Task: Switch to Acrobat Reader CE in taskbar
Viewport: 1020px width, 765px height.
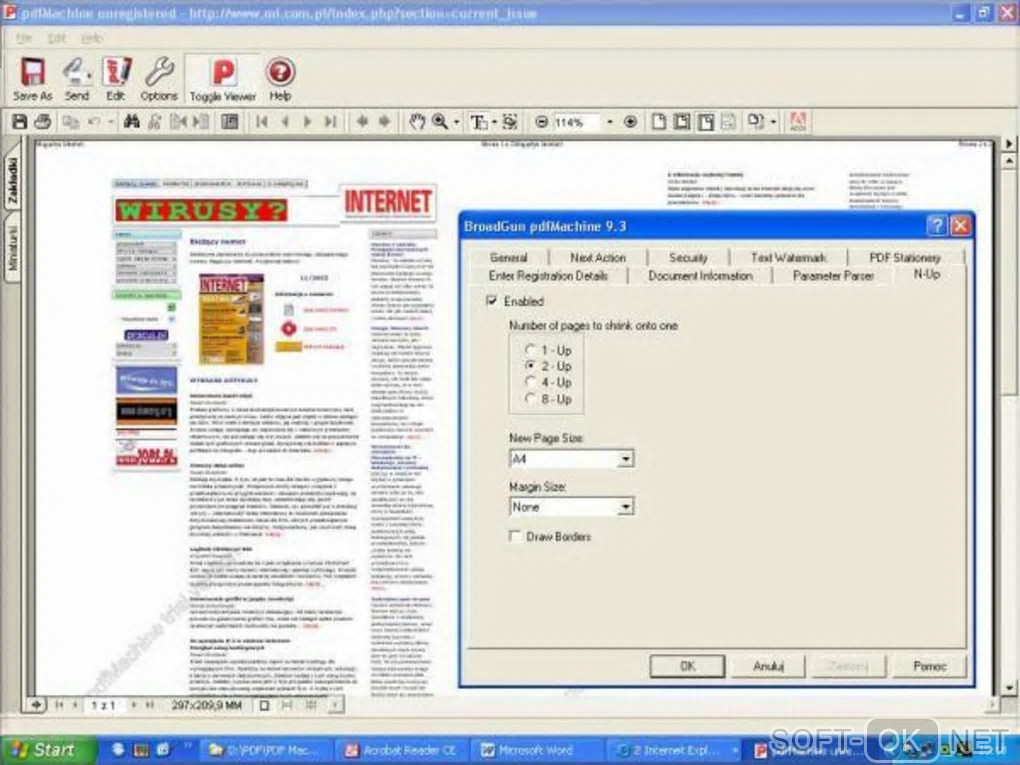Action: click(x=401, y=750)
